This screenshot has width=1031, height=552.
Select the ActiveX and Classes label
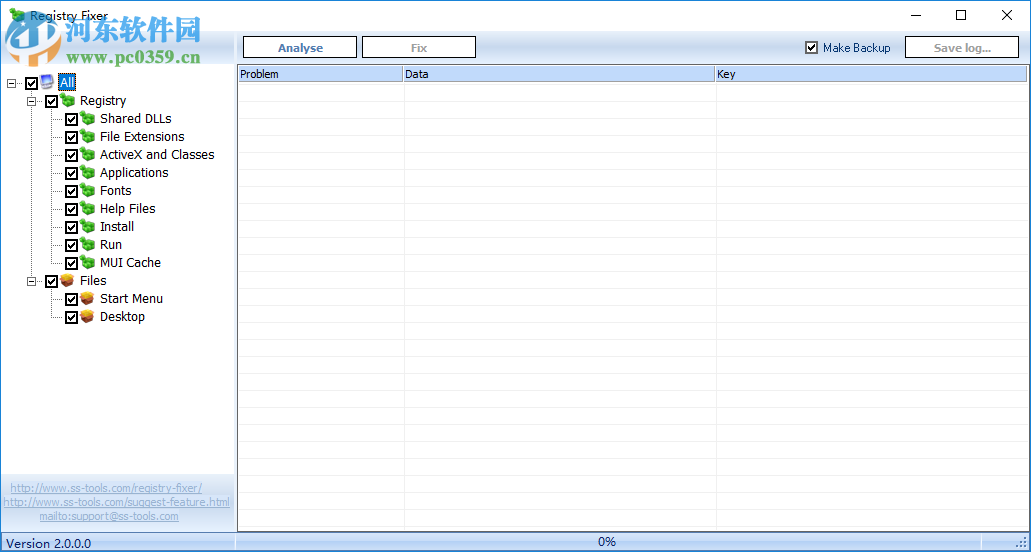click(157, 154)
